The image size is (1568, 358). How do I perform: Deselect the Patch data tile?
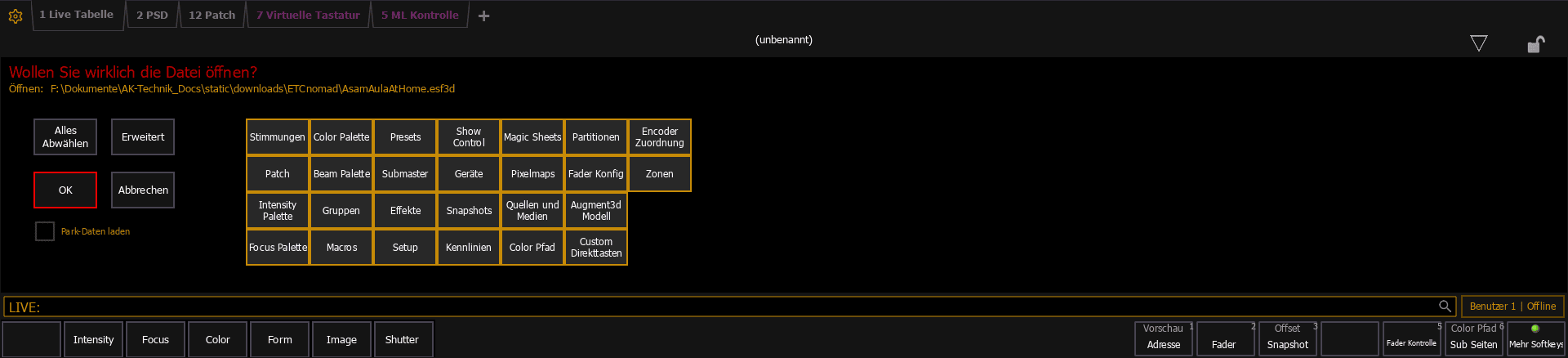click(x=278, y=174)
